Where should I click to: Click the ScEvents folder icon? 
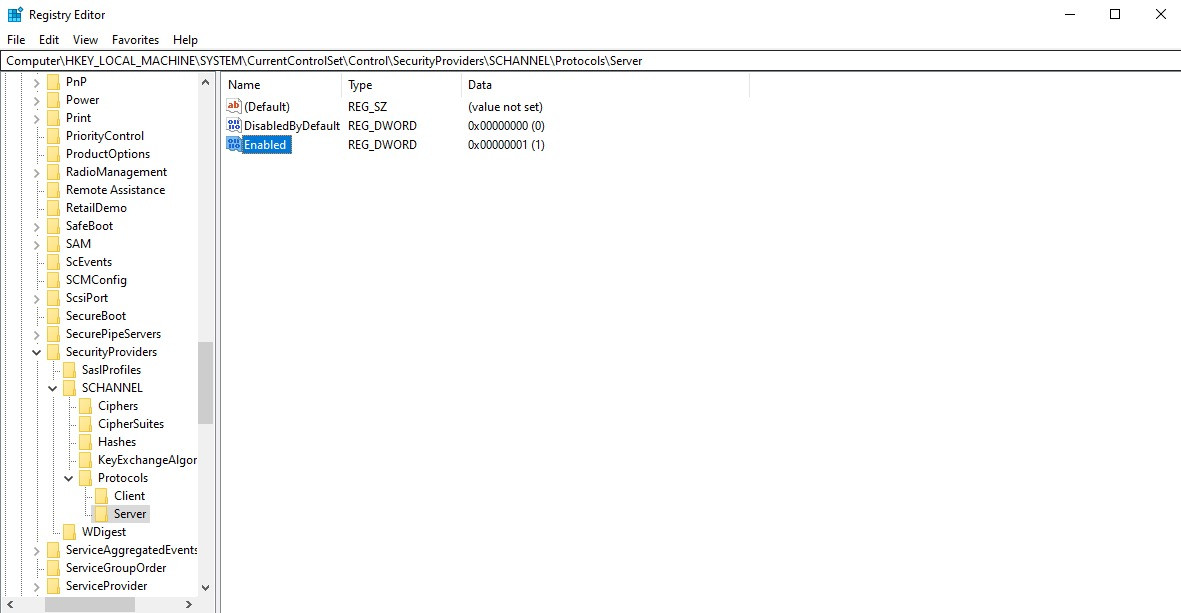[x=53, y=262]
